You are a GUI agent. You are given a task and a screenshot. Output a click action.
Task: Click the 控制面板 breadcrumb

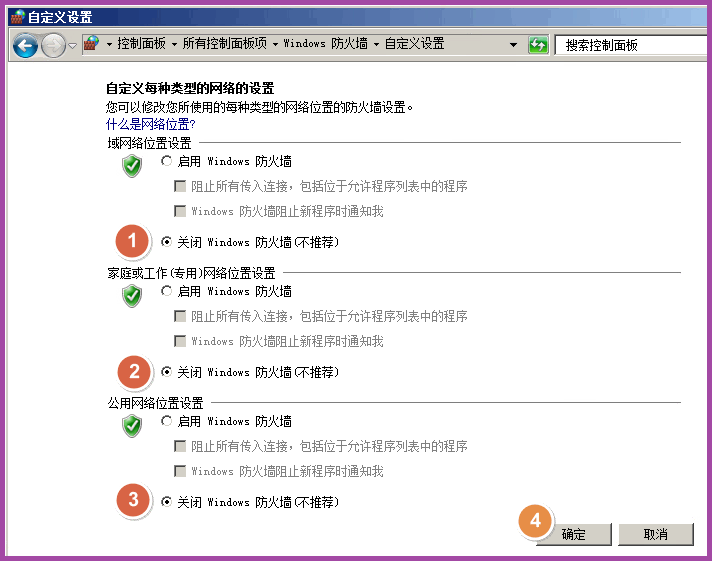141,44
